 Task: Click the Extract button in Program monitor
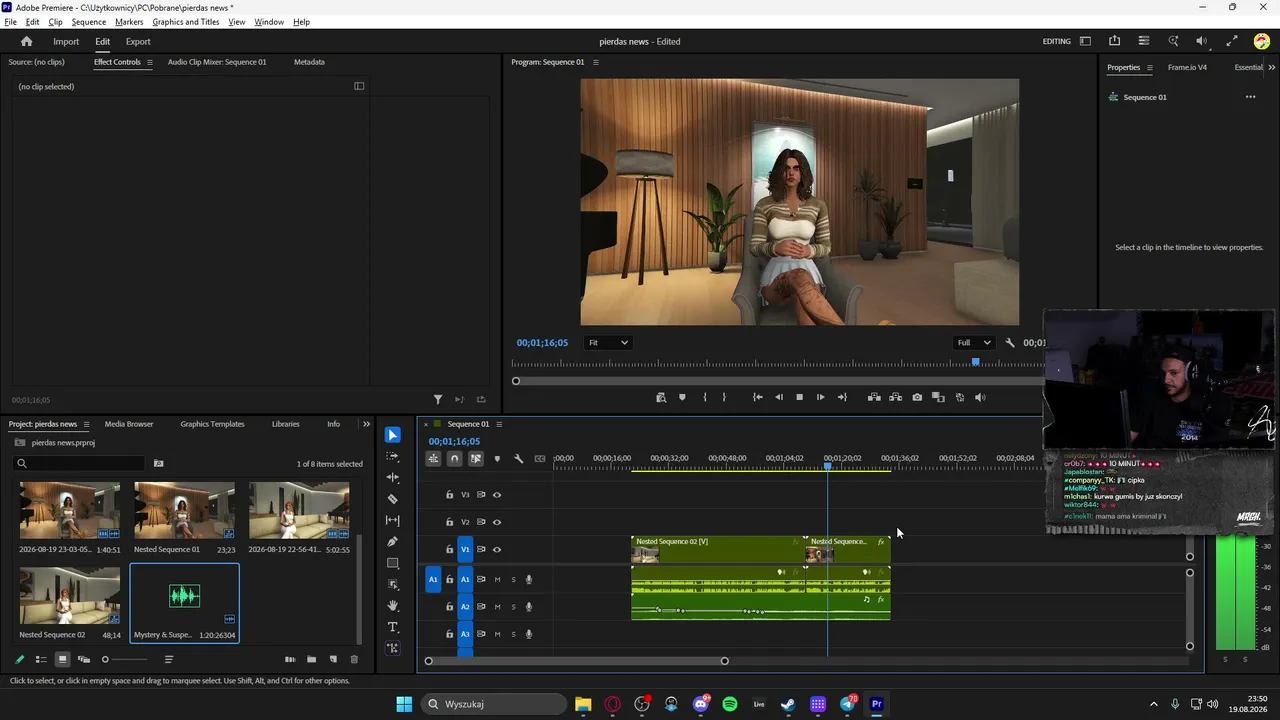click(x=895, y=397)
